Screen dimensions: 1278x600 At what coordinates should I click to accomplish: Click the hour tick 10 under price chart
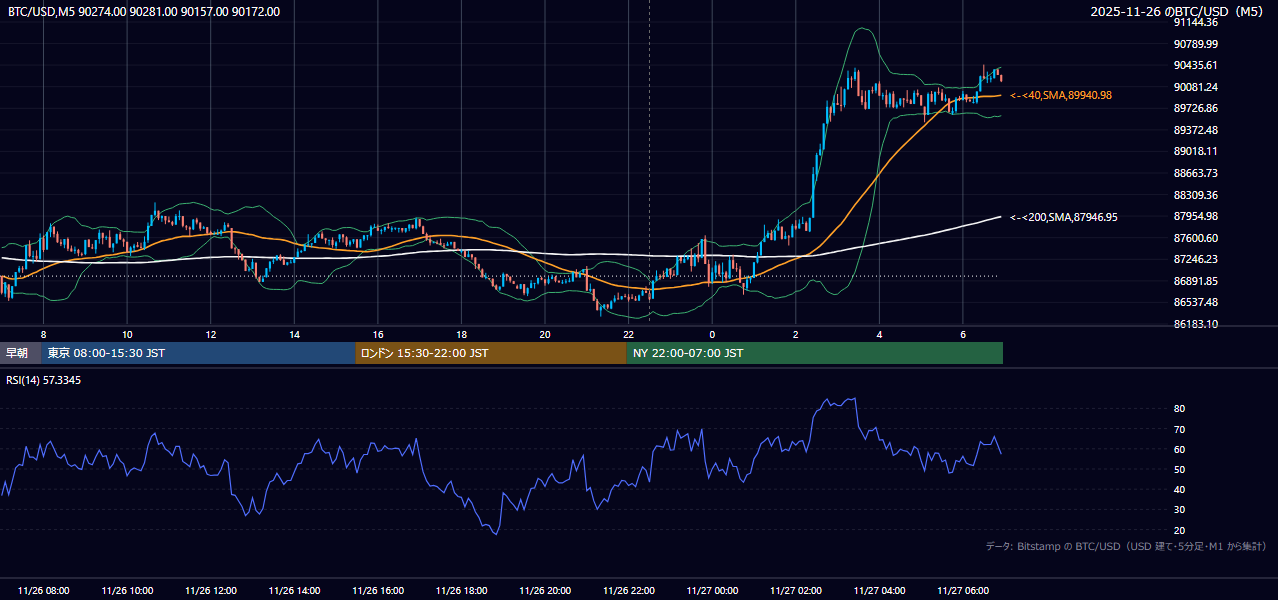[x=127, y=334]
